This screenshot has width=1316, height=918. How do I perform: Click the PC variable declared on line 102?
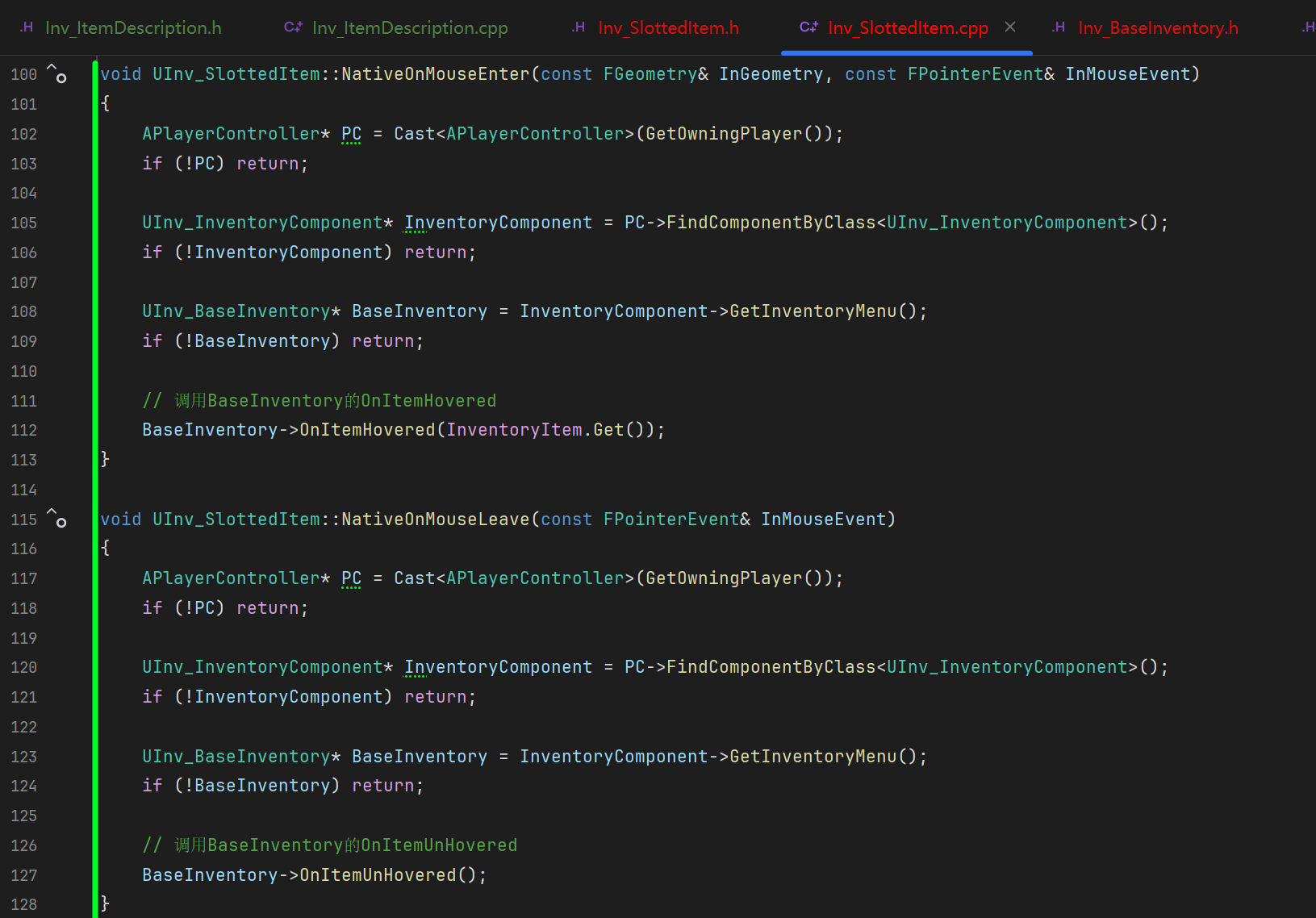pos(352,134)
